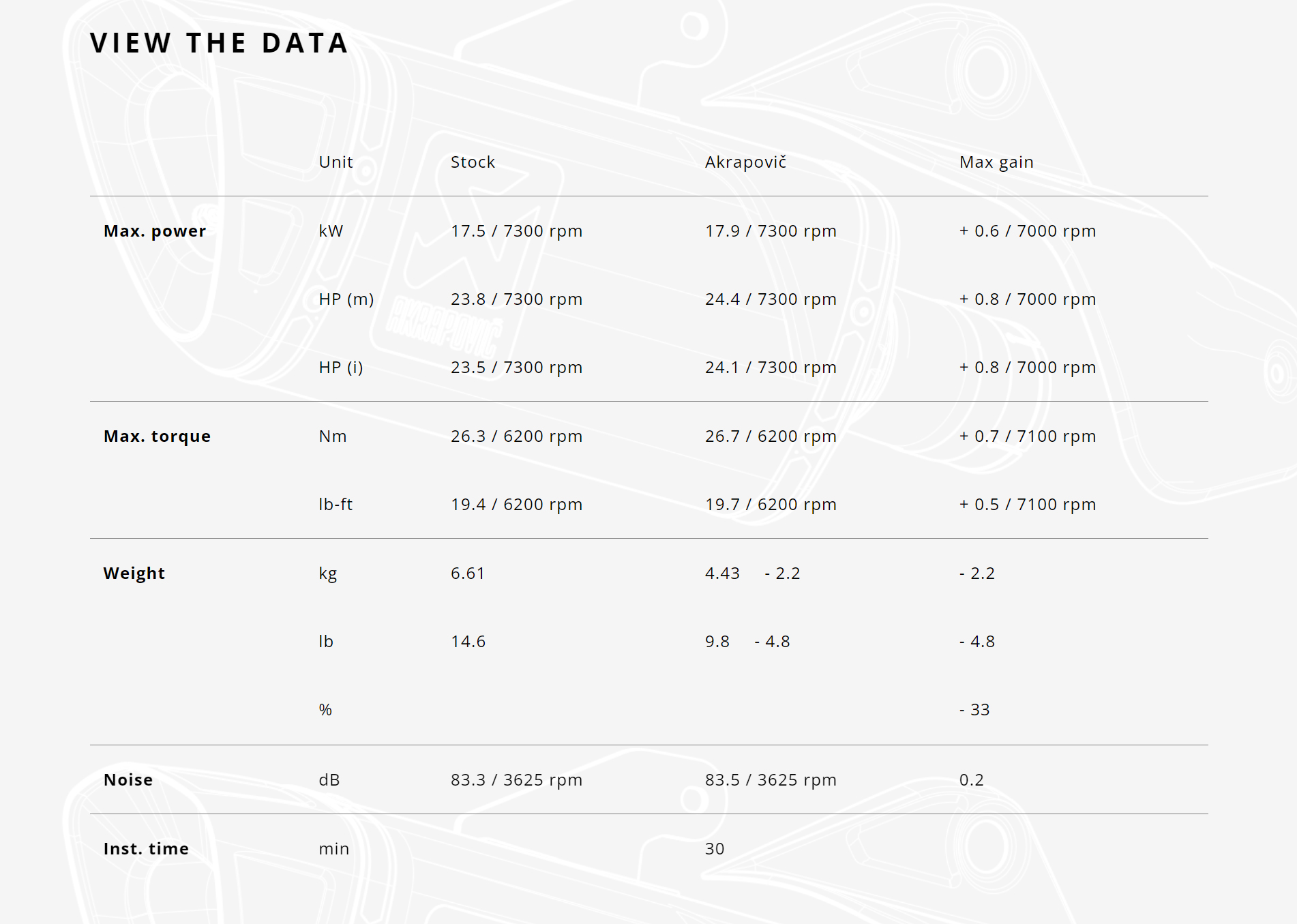Click the 'Weight' row label
The height and width of the screenshot is (924, 1297).
point(134,573)
